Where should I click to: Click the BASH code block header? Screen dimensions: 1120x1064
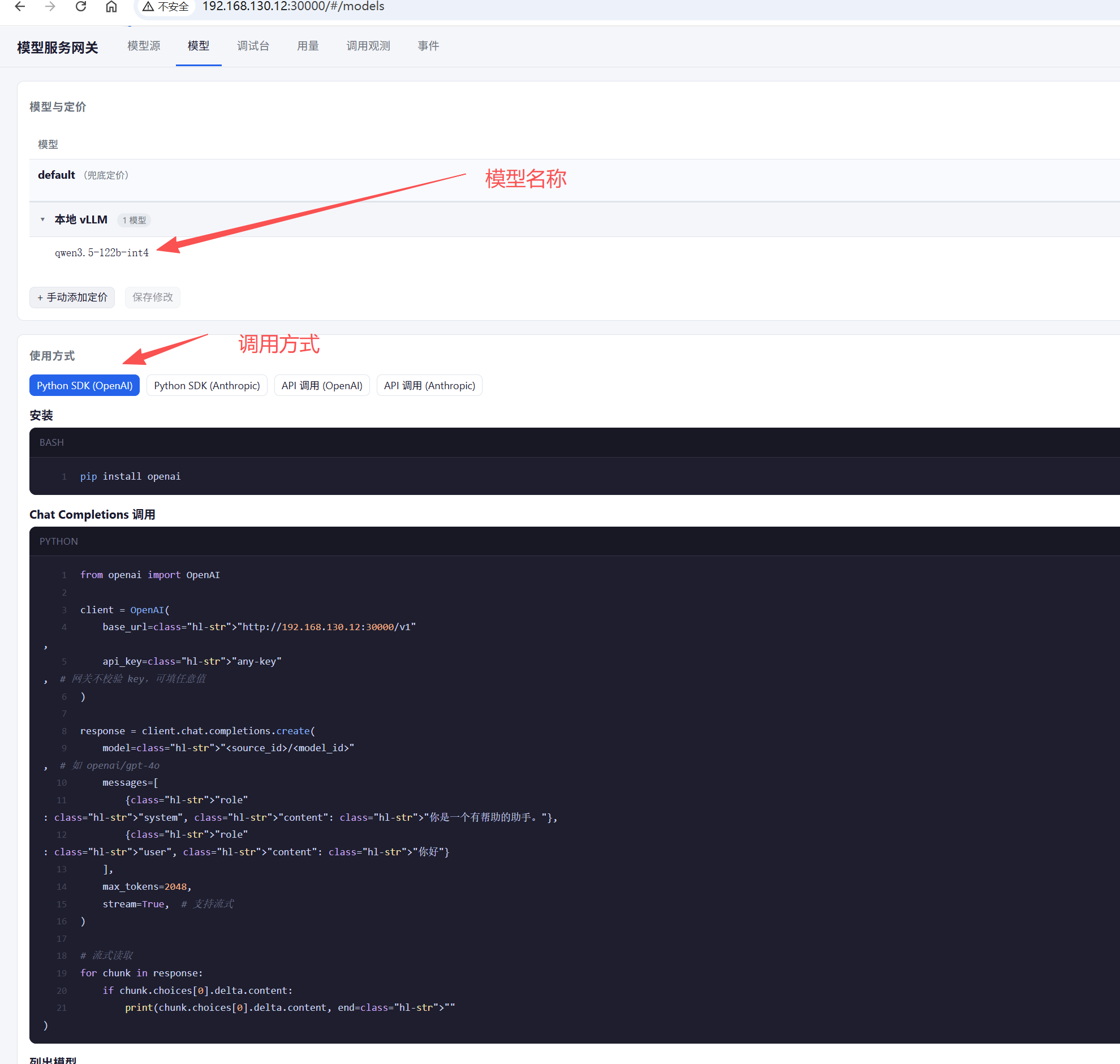pos(575,442)
